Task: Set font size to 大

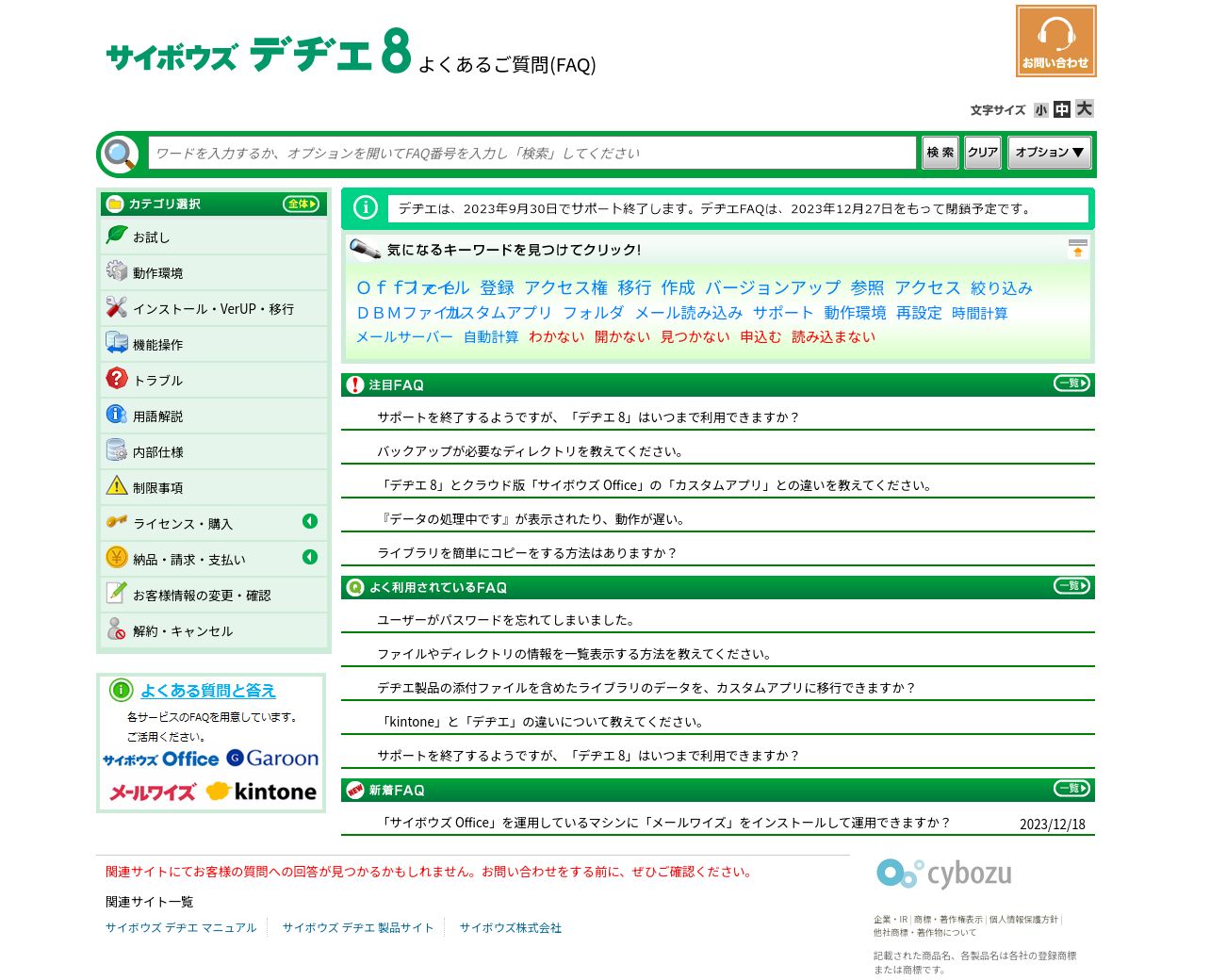Action: coord(1085,108)
